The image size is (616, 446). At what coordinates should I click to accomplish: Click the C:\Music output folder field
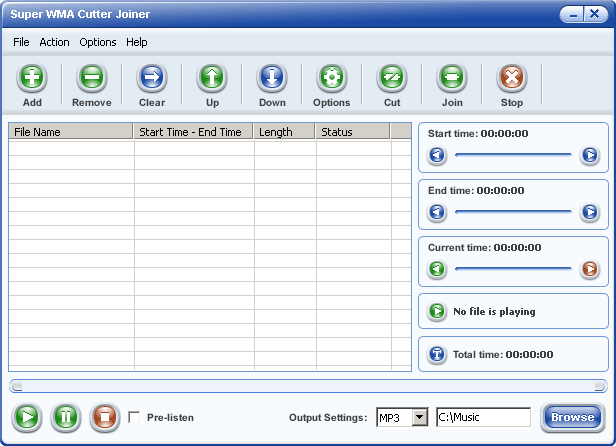pyautogui.click(x=484, y=417)
